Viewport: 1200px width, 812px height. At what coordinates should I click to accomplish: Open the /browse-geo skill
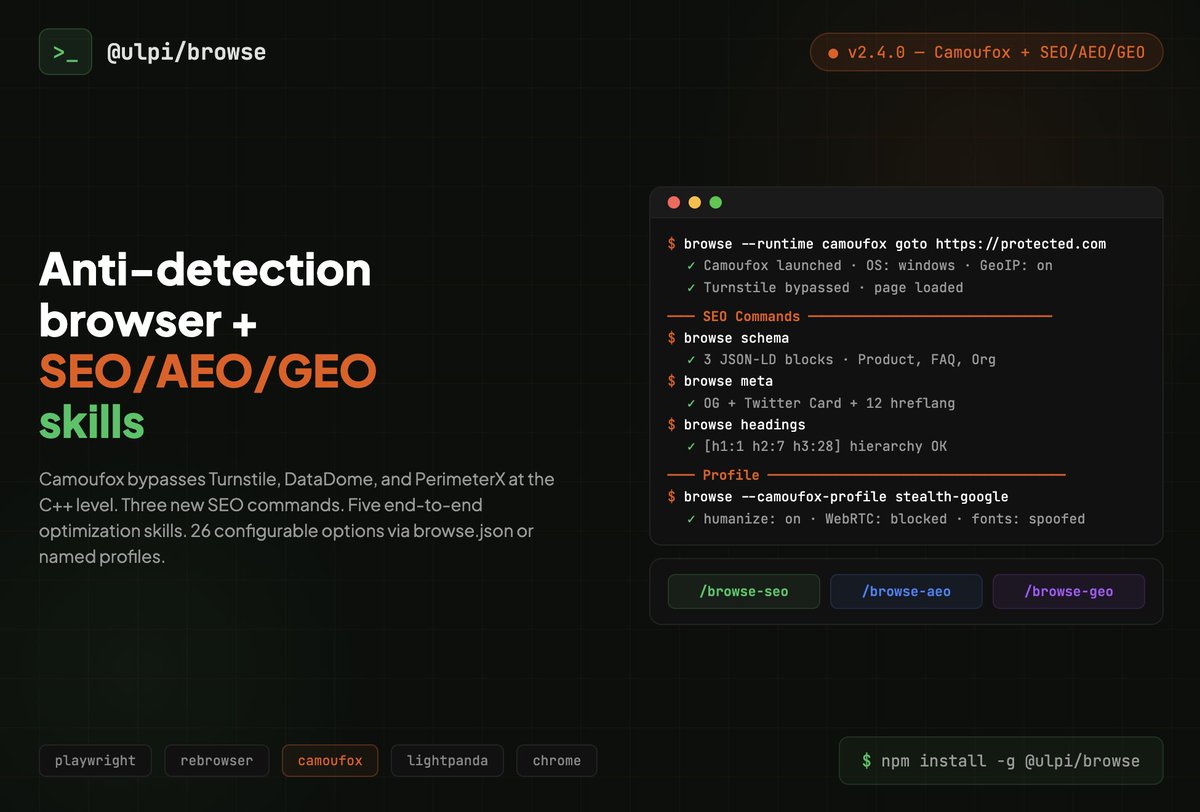point(1068,591)
